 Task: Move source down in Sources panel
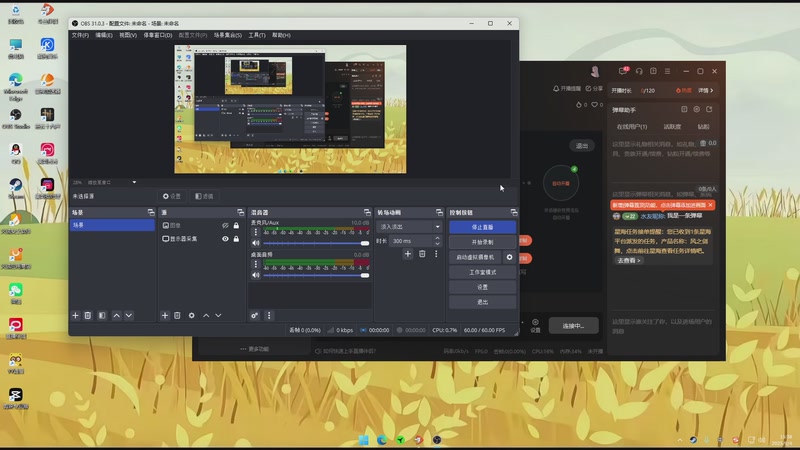click(x=218, y=316)
